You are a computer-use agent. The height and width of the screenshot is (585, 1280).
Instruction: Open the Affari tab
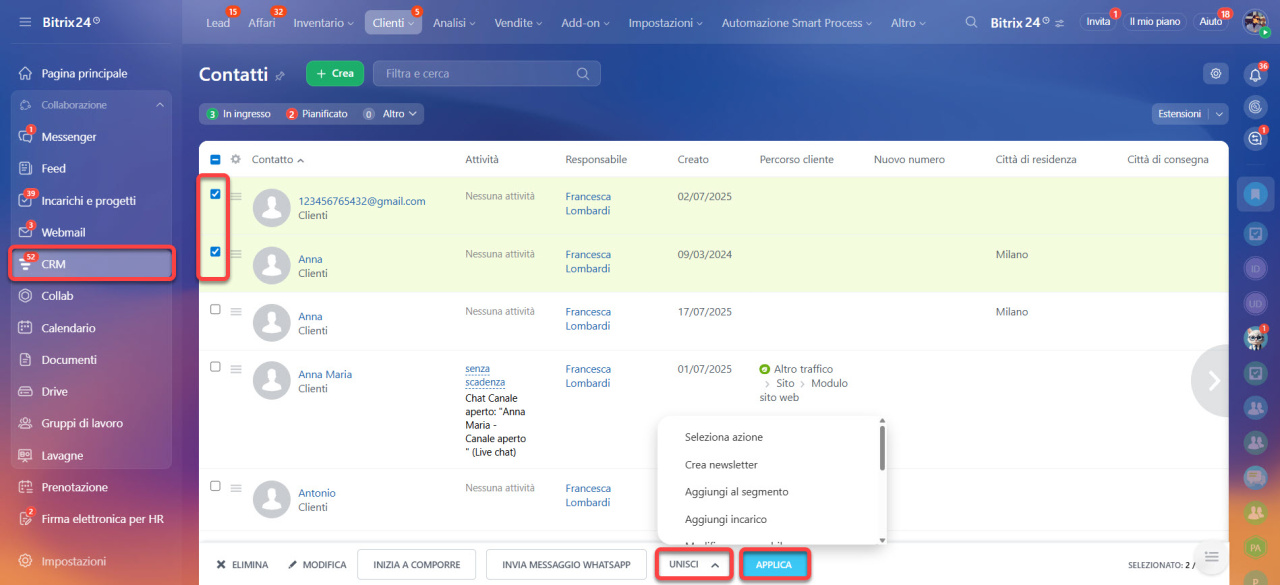(x=262, y=22)
